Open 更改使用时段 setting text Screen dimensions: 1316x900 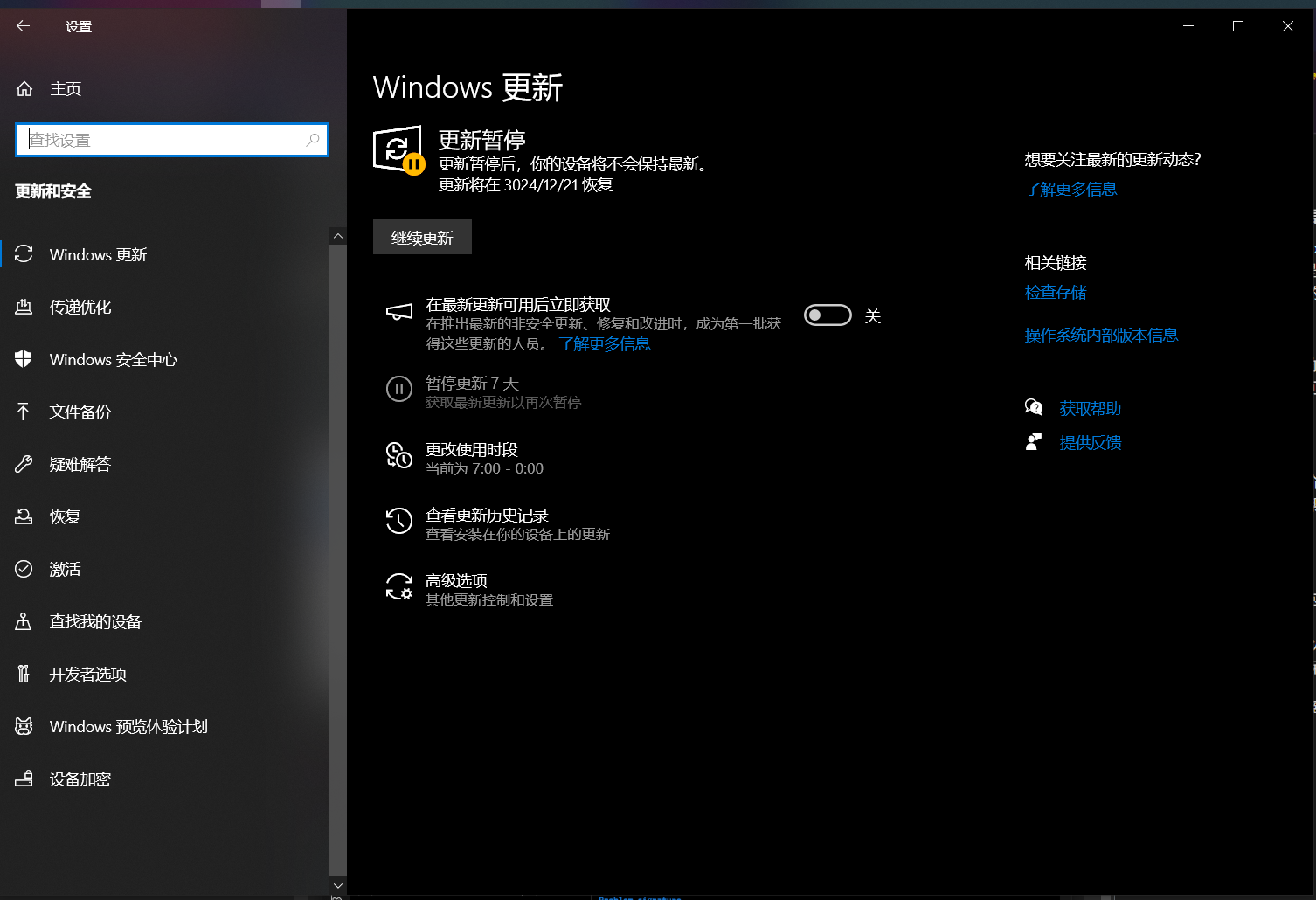tap(472, 450)
